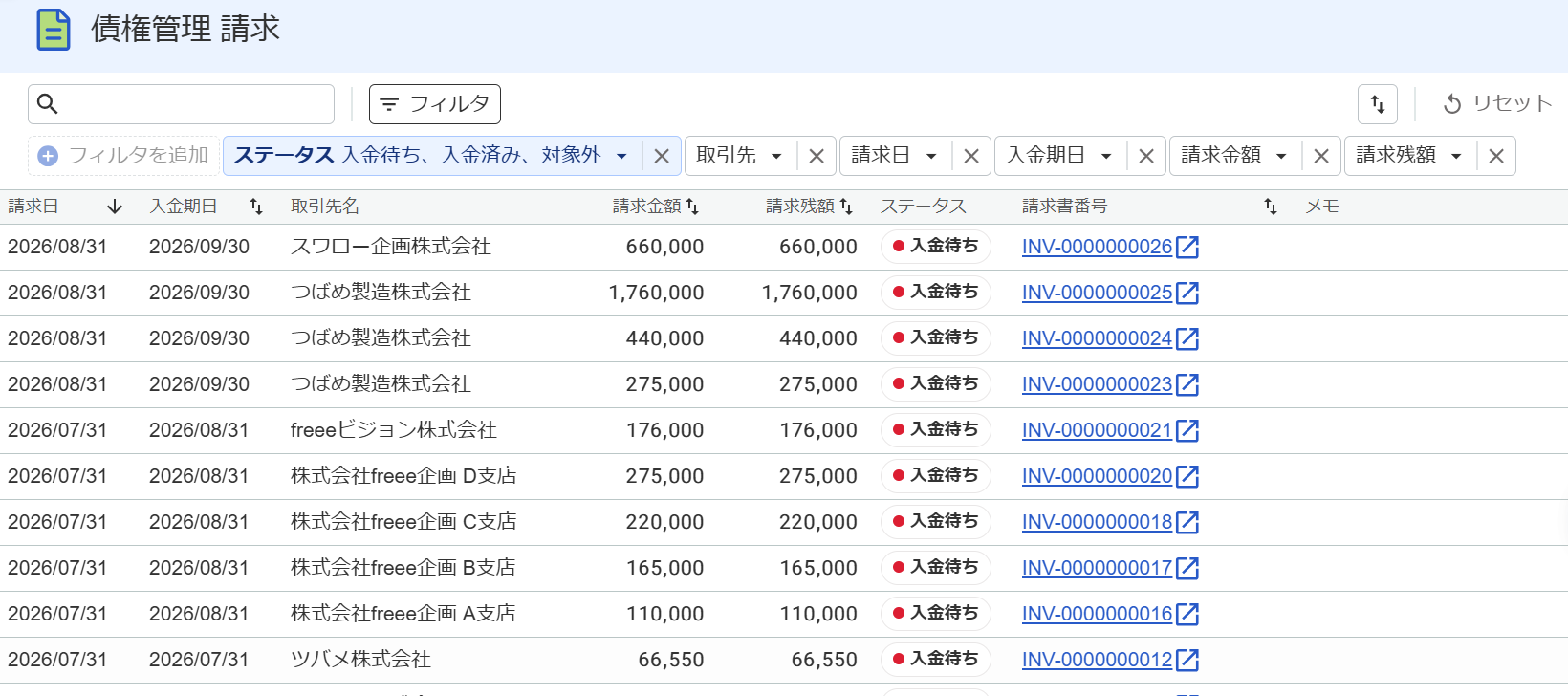The image size is (1568, 696).
Task: Expand the 入金期日 filter dropdown
Action: tap(1106, 156)
